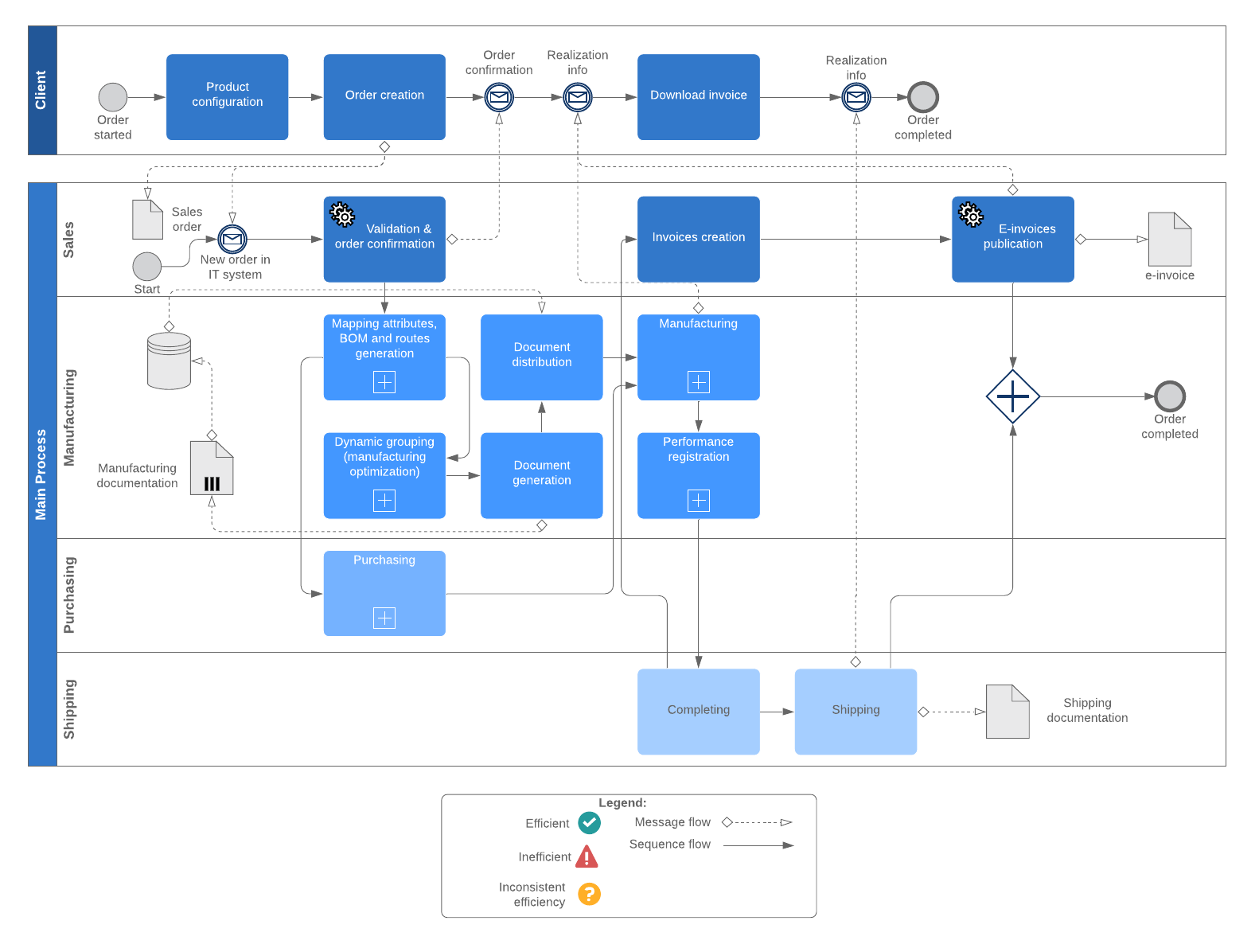The image size is (1259, 952).
Task: Select the light blue Completing task box
Action: tap(698, 711)
